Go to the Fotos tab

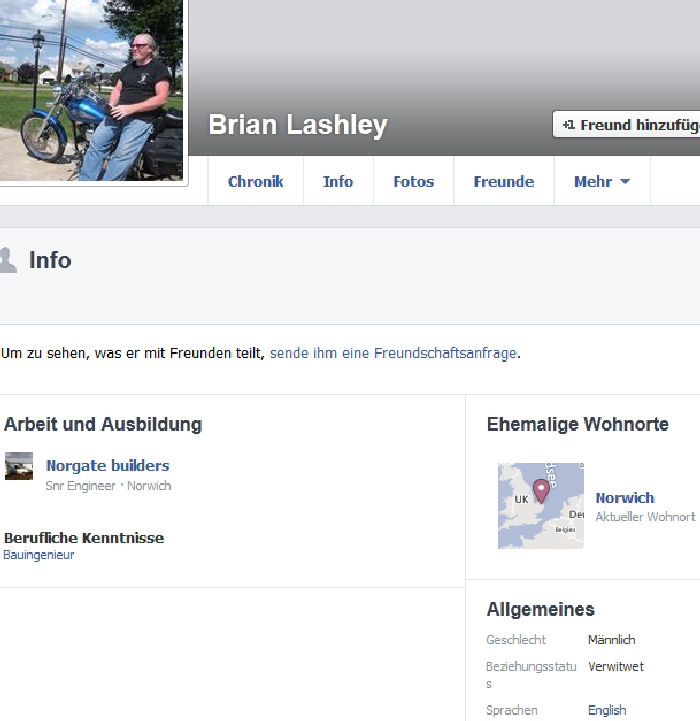(x=413, y=181)
